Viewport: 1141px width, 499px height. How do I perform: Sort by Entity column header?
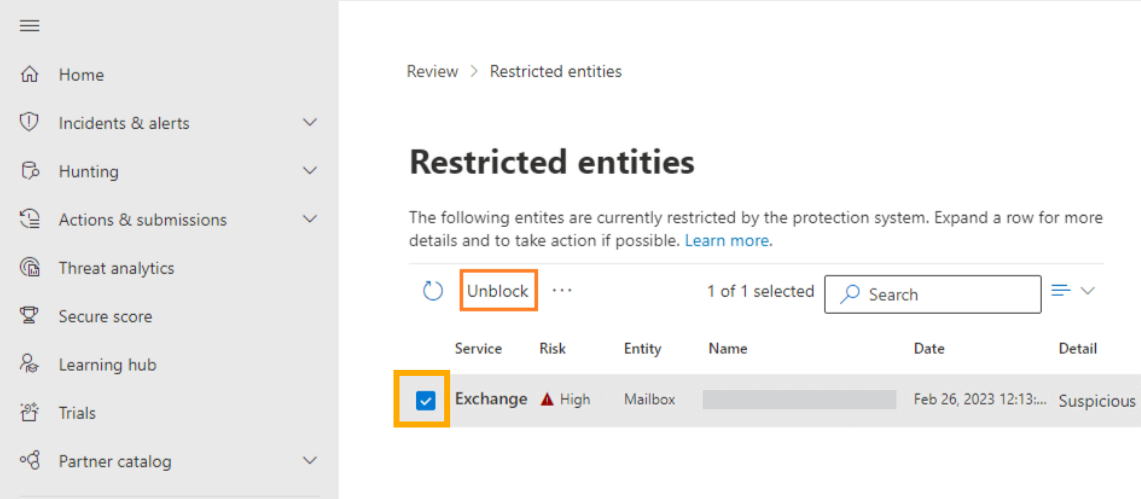[643, 348]
